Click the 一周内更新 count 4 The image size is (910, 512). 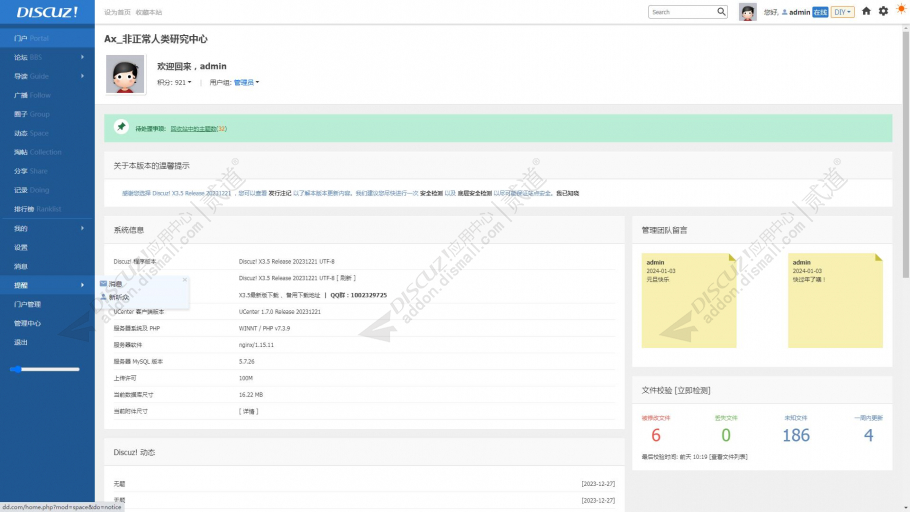(868, 435)
